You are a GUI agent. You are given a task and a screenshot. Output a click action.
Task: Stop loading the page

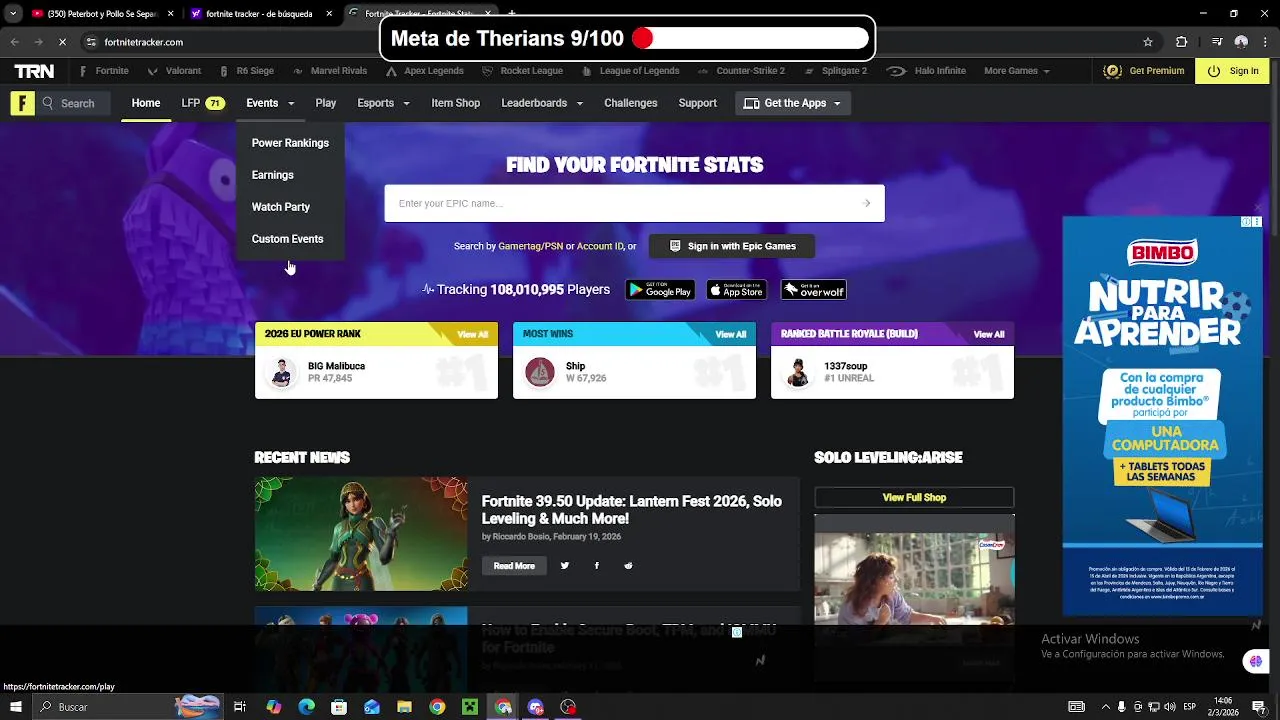click(x=62, y=42)
